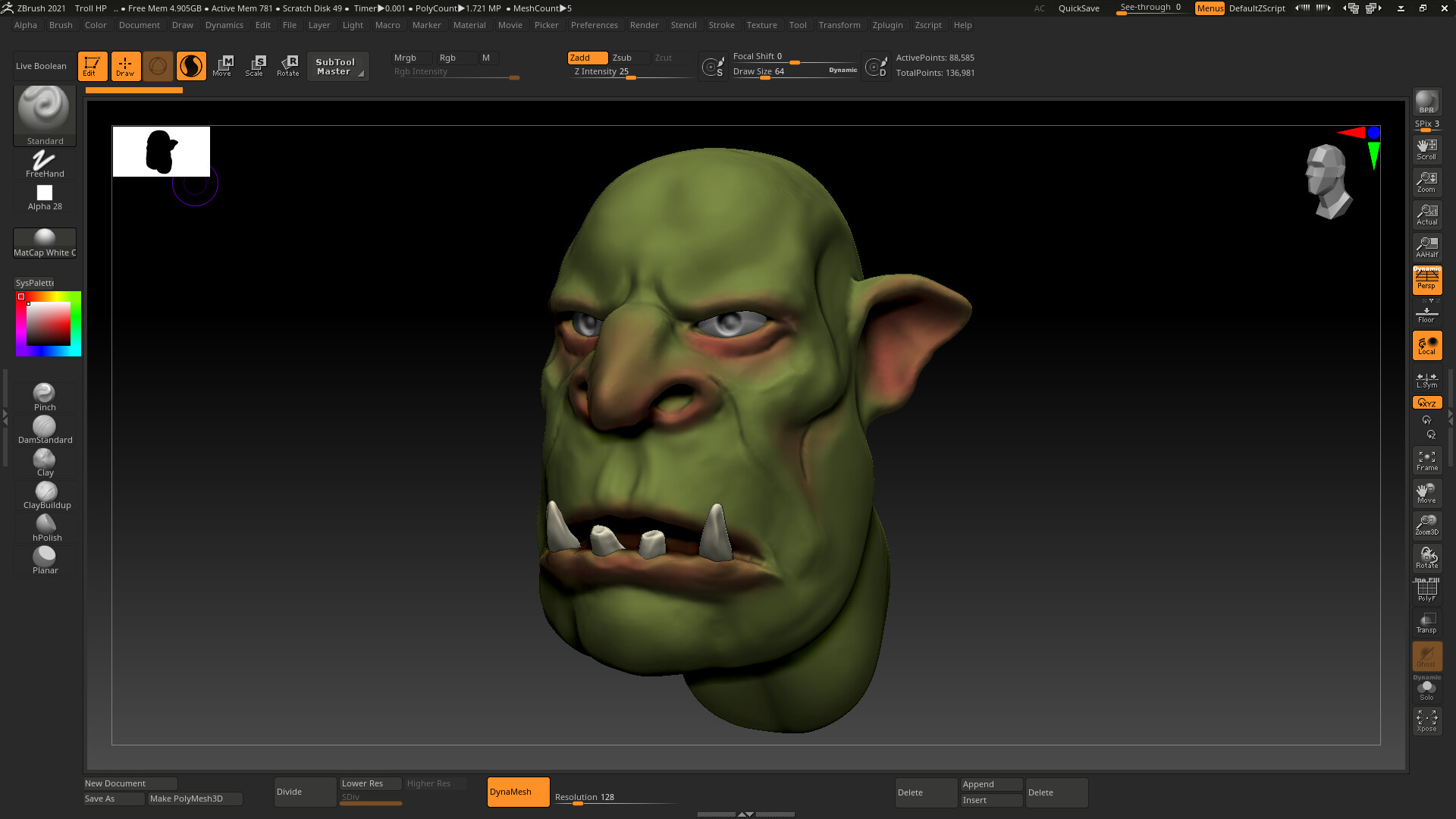Expand SubTool Master corner arrow
Screen dimensions: 1456x819
pos(362,75)
